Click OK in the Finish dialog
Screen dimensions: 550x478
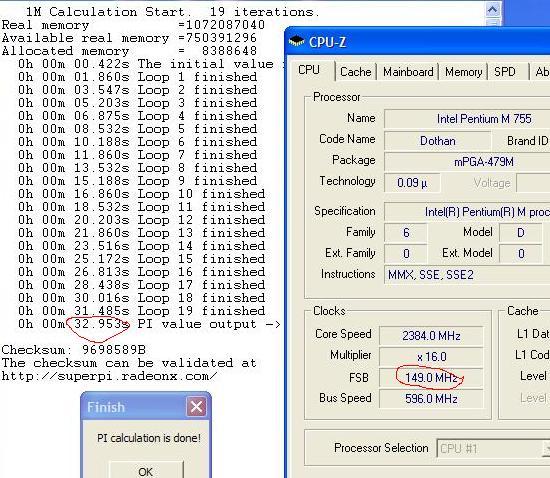pyautogui.click(x=146, y=471)
